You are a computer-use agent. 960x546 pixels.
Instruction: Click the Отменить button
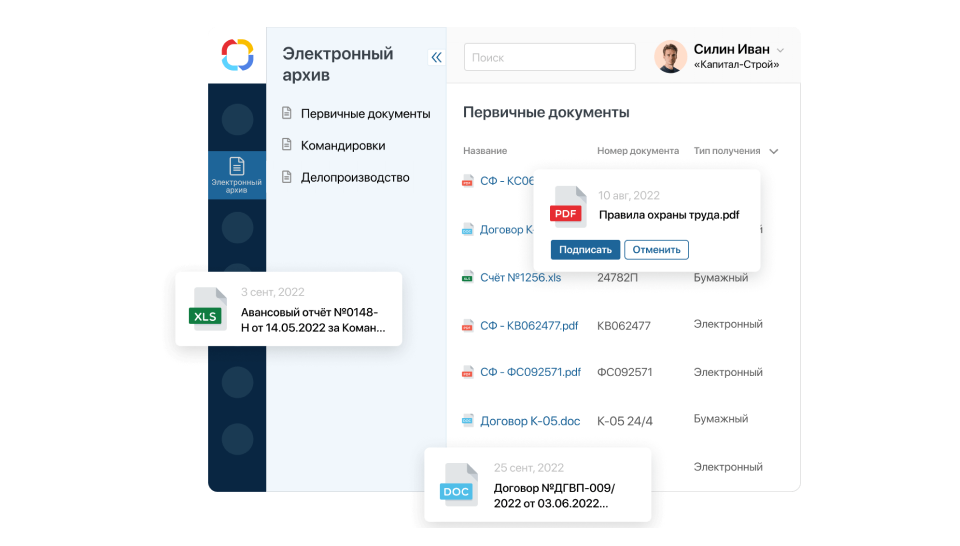[x=656, y=250]
